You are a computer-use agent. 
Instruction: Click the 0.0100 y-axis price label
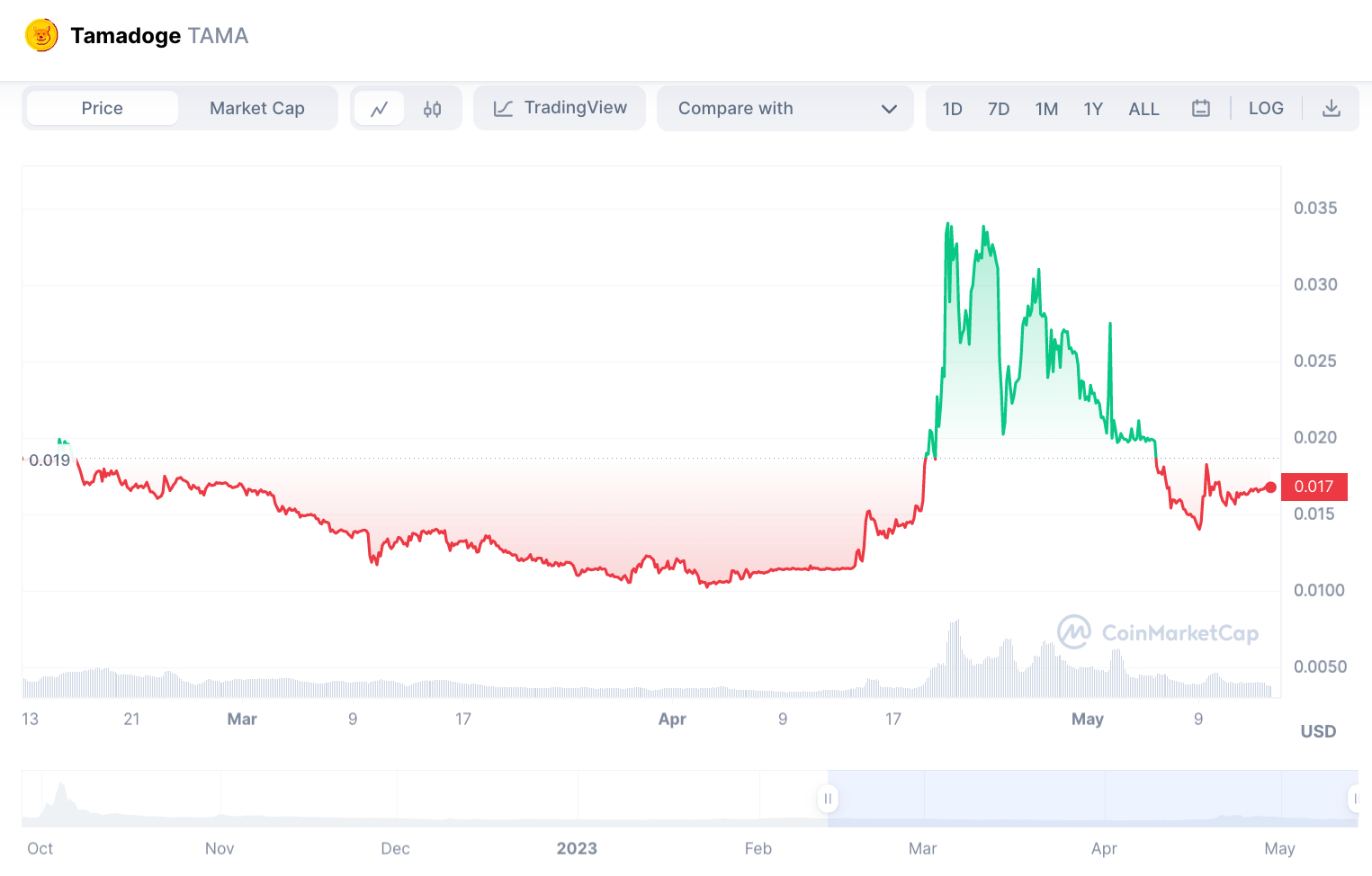(1319, 590)
